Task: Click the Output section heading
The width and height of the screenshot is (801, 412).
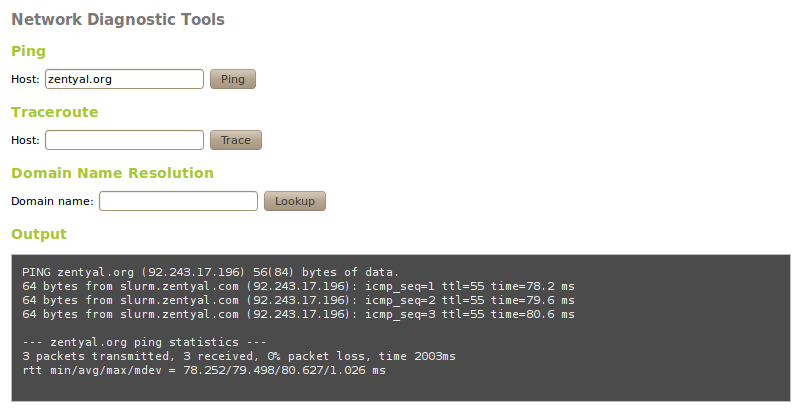Action: coord(38,234)
